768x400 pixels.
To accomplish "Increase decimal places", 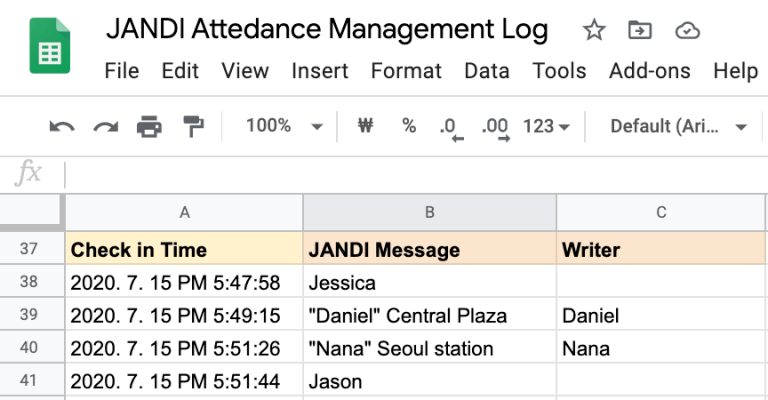I will [x=495, y=127].
